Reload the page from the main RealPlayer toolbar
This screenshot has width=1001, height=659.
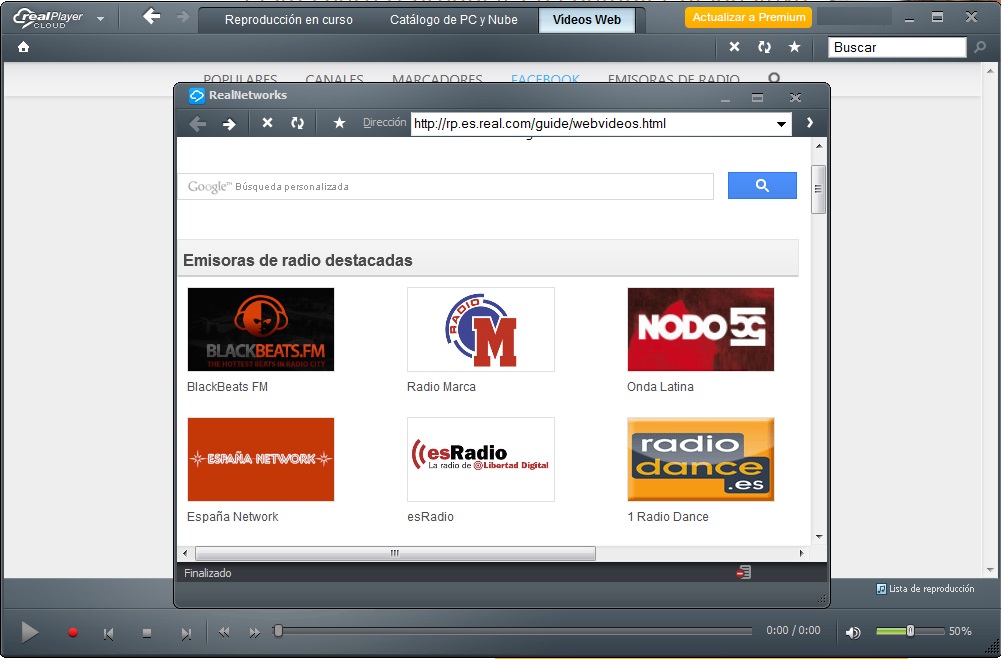coord(764,47)
